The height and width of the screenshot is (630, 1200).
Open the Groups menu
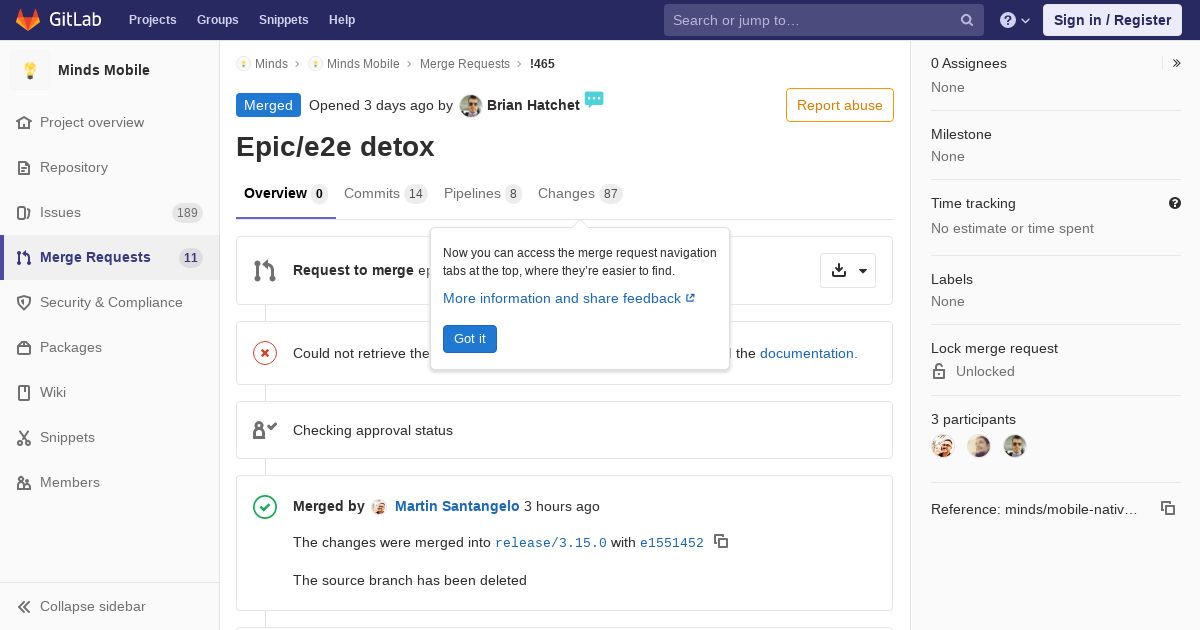click(217, 20)
